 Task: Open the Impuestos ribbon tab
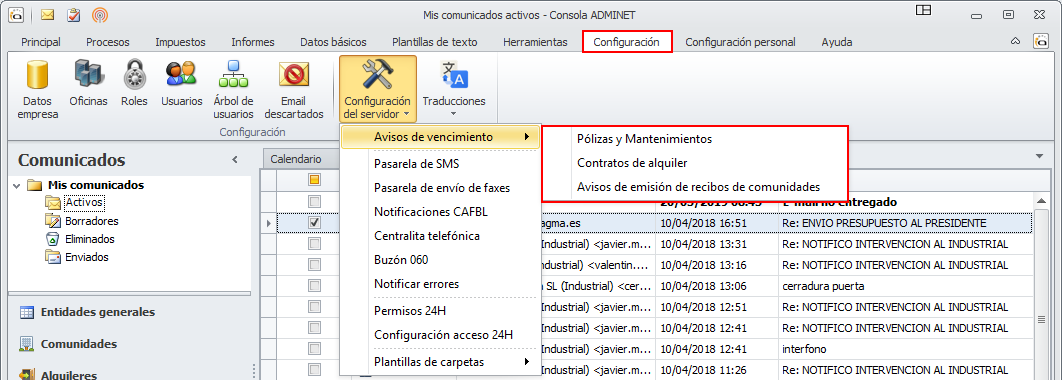pyautogui.click(x=180, y=42)
